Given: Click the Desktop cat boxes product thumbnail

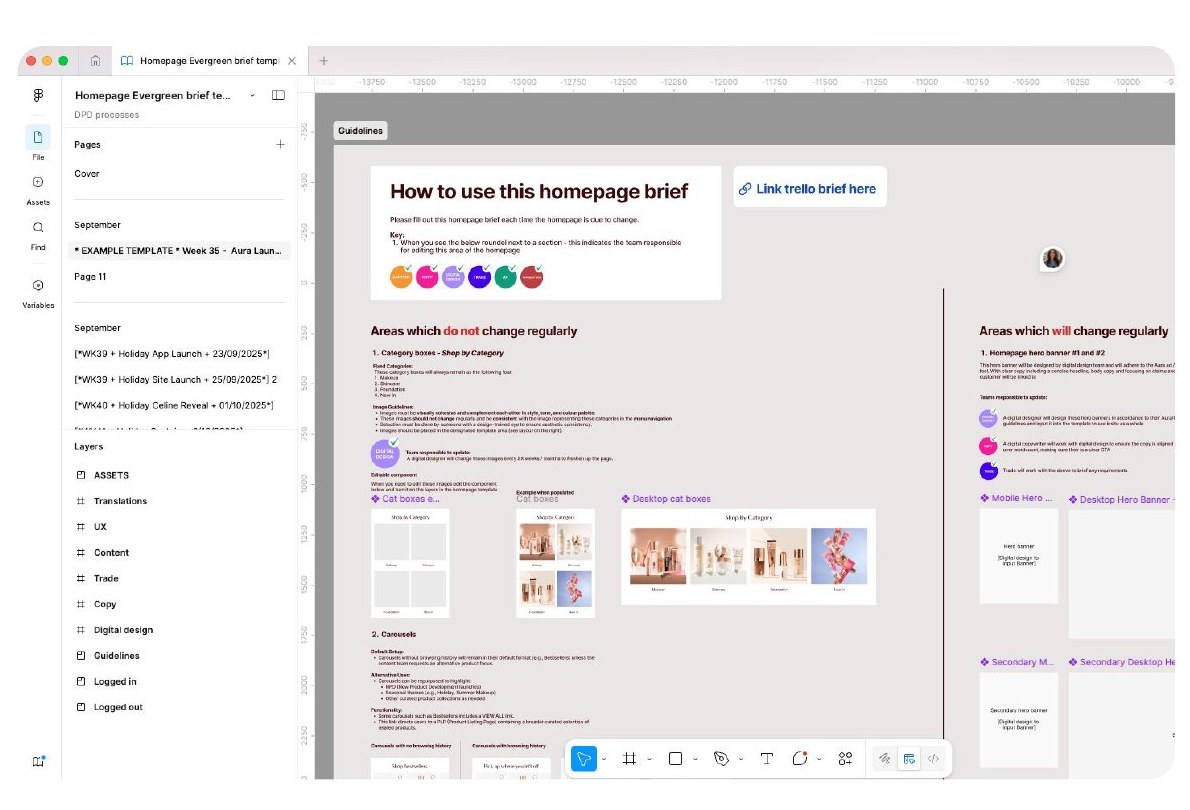Looking at the screenshot, I should 748,557.
